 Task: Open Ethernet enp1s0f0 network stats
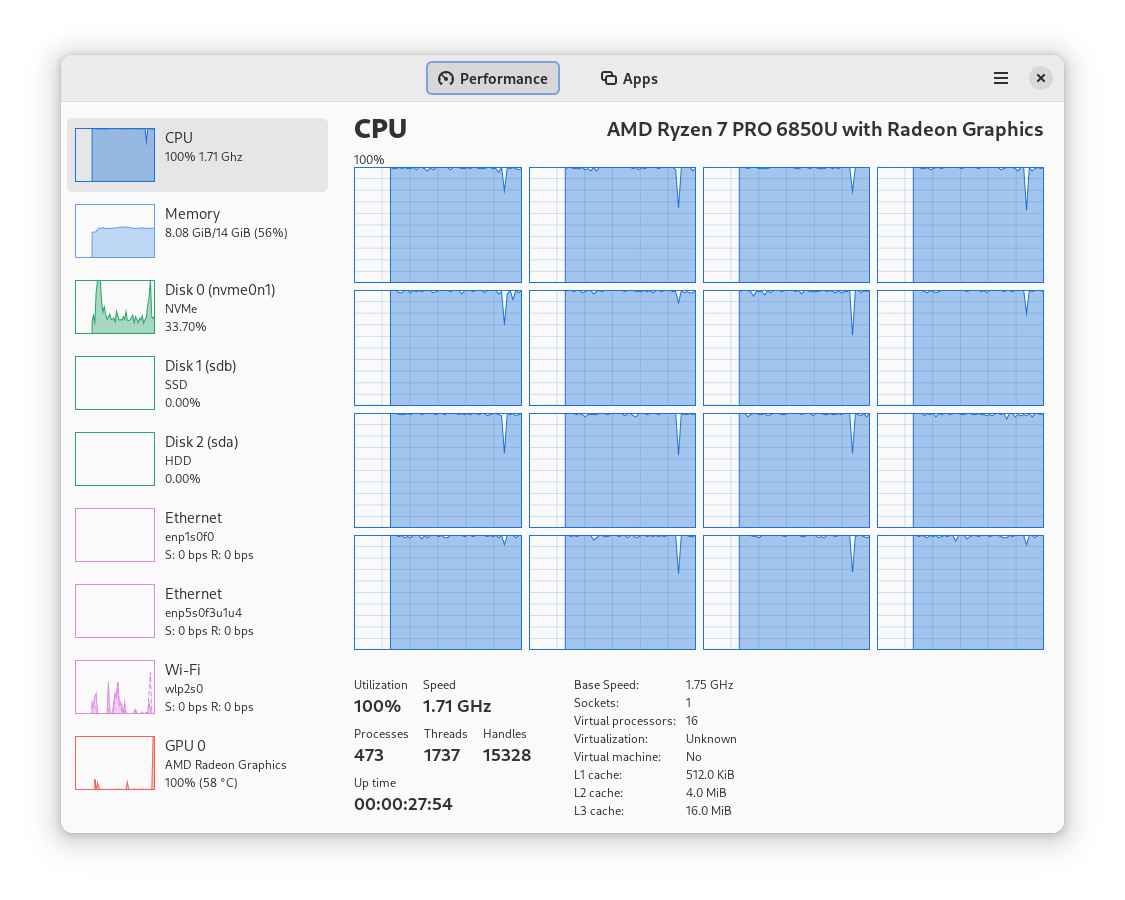pyautogui.click(x=197, y=535)
